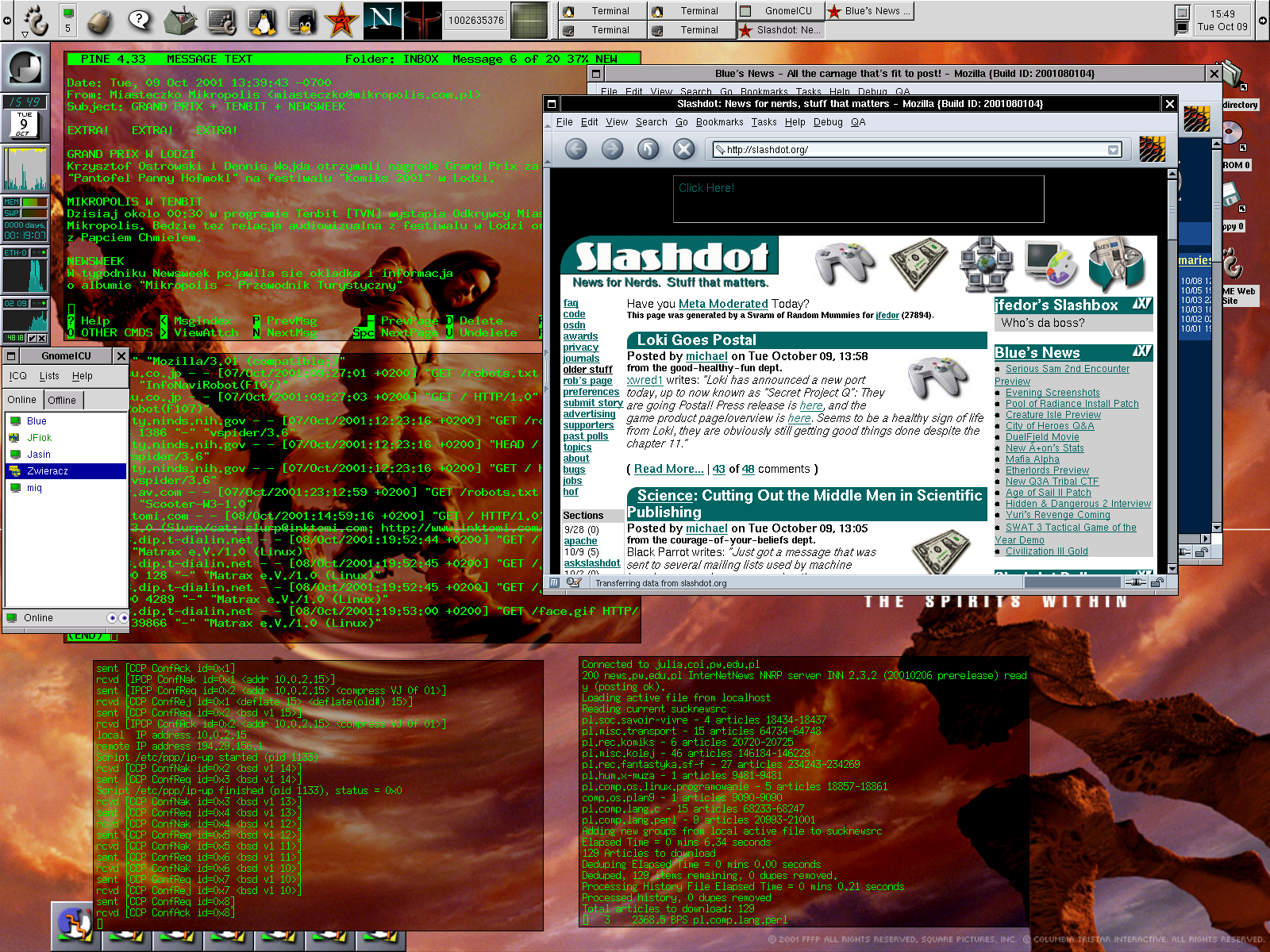Open the ICQ menu in GnomeICU

point(18,375)
